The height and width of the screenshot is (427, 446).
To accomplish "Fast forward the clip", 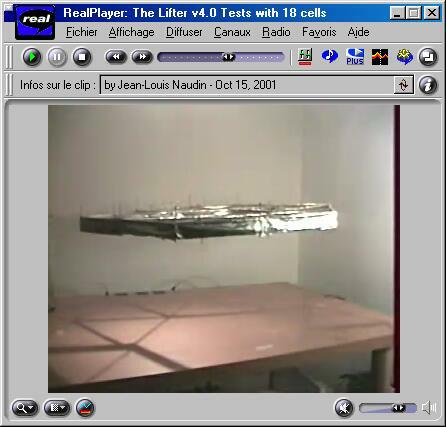I will click(x=142, y=57).
